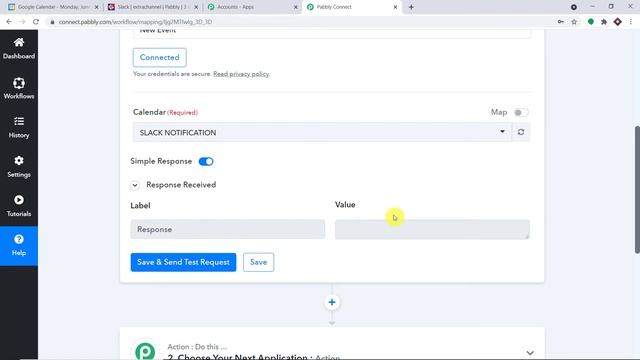Go back using the browser back arrow
The image size is (640, 360).
pos(9,22)
